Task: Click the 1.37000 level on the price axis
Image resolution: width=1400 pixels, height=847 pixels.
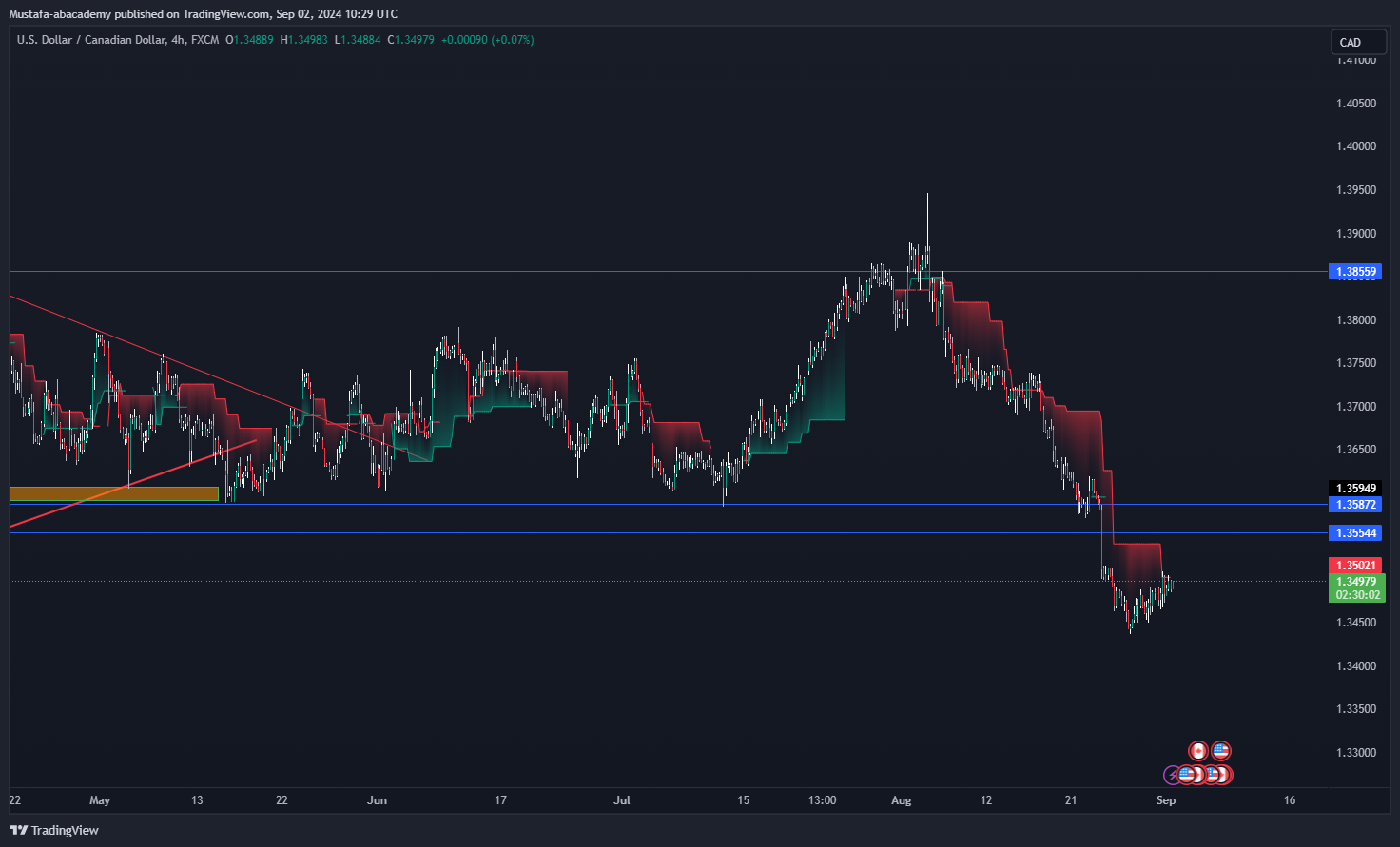Action: (x=1356, y=407)
